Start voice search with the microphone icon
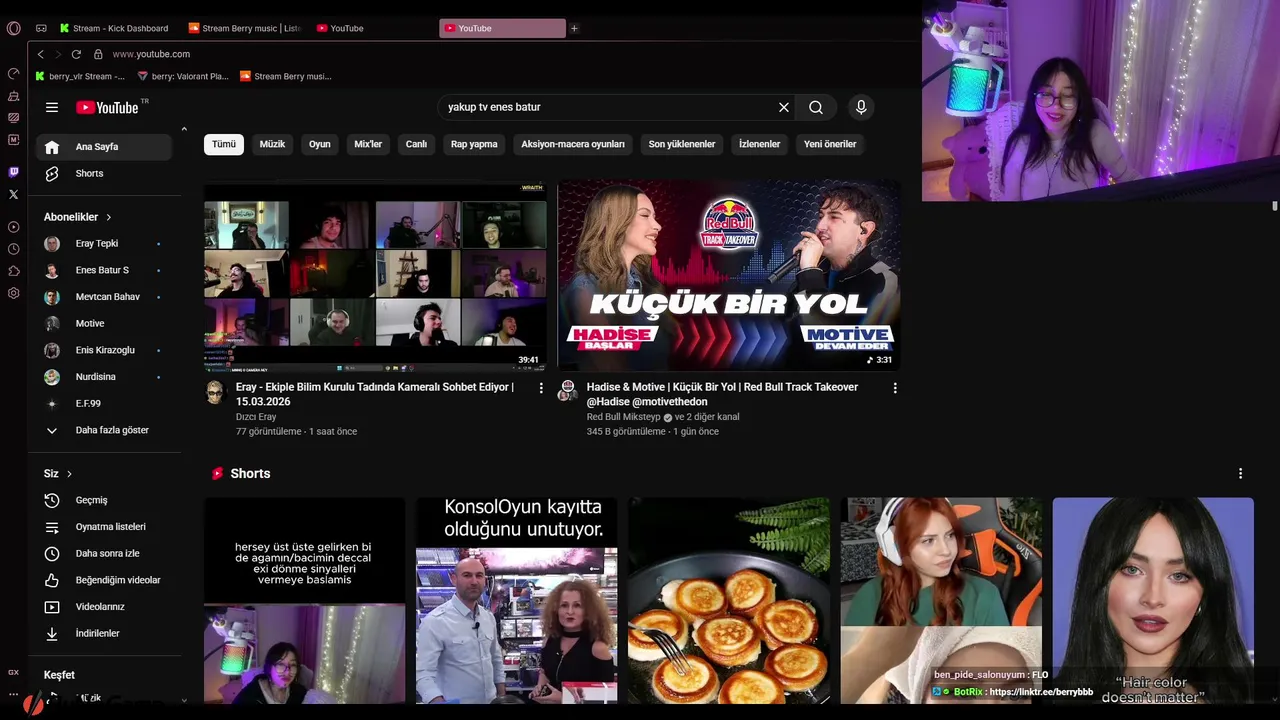 pos(861,107)
